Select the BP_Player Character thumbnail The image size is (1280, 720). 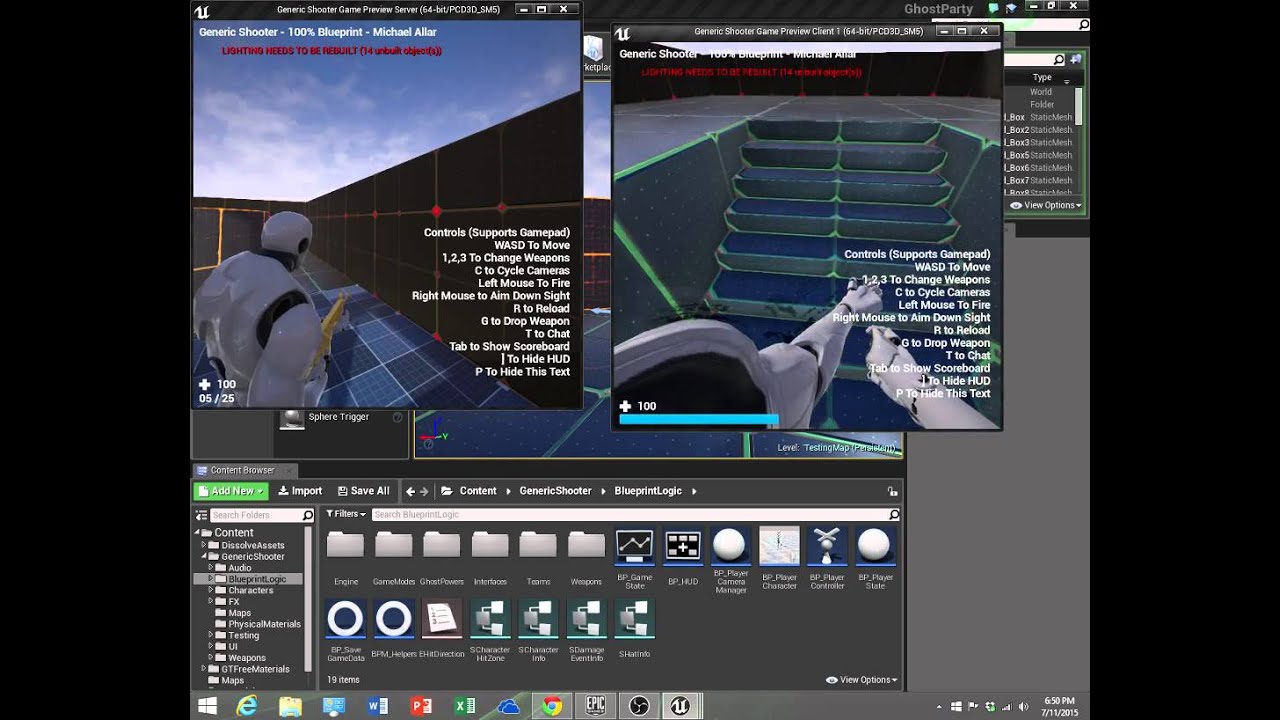pos(779,547)
